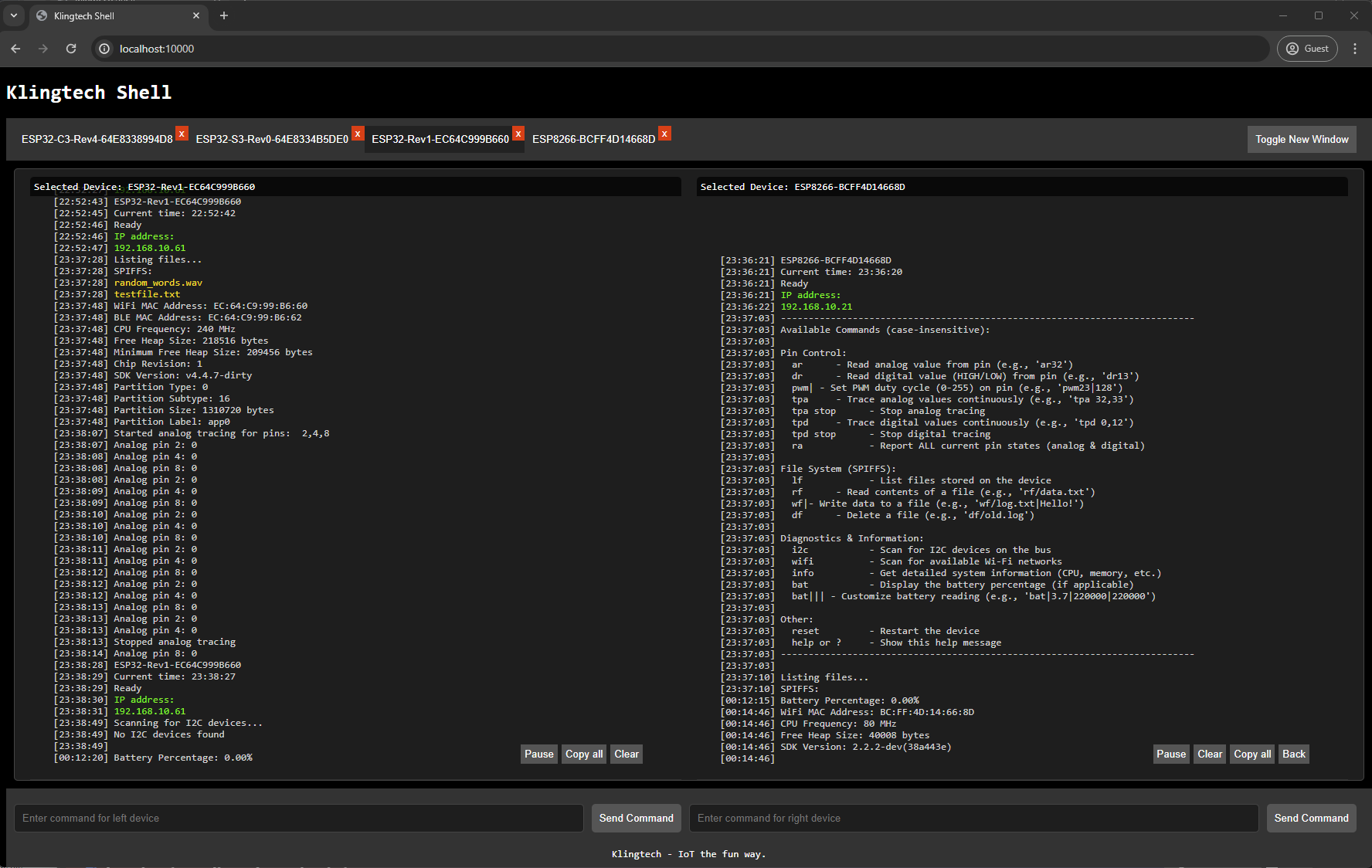Screen dimensions: 1372x868
Task: Pause the left device log output
Action: point(539,754)
